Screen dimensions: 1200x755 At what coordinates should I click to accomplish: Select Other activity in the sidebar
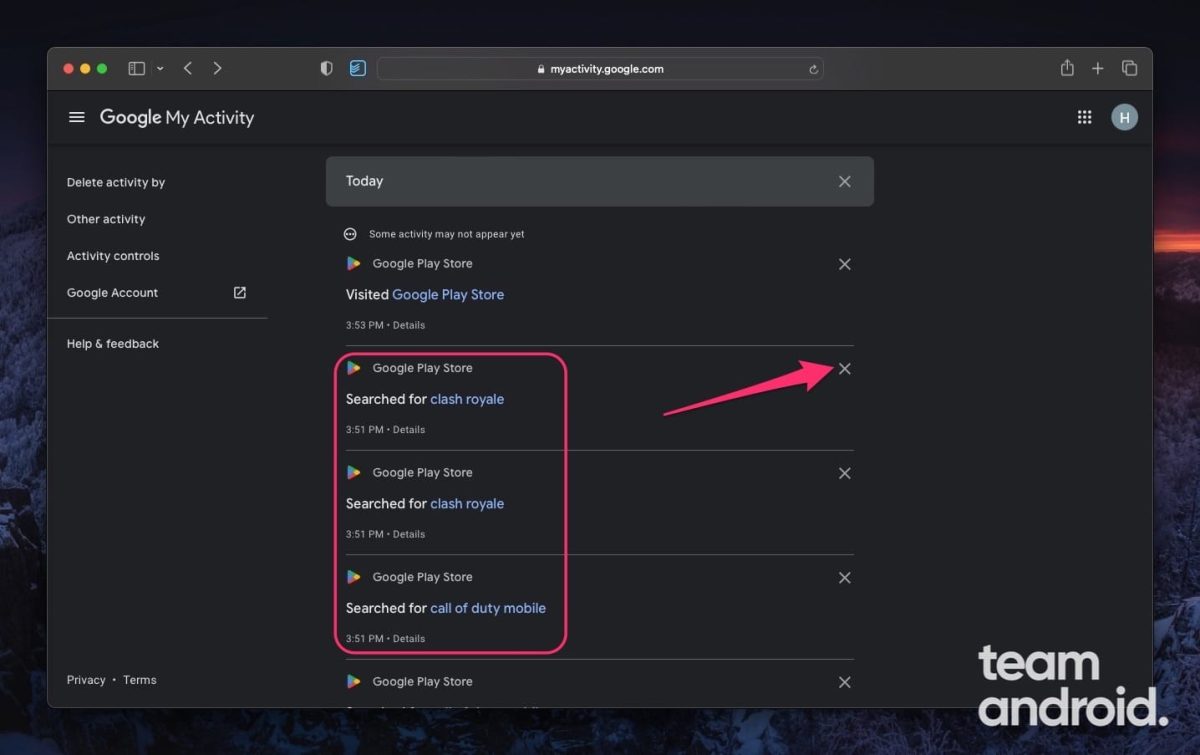pos(106,219)
